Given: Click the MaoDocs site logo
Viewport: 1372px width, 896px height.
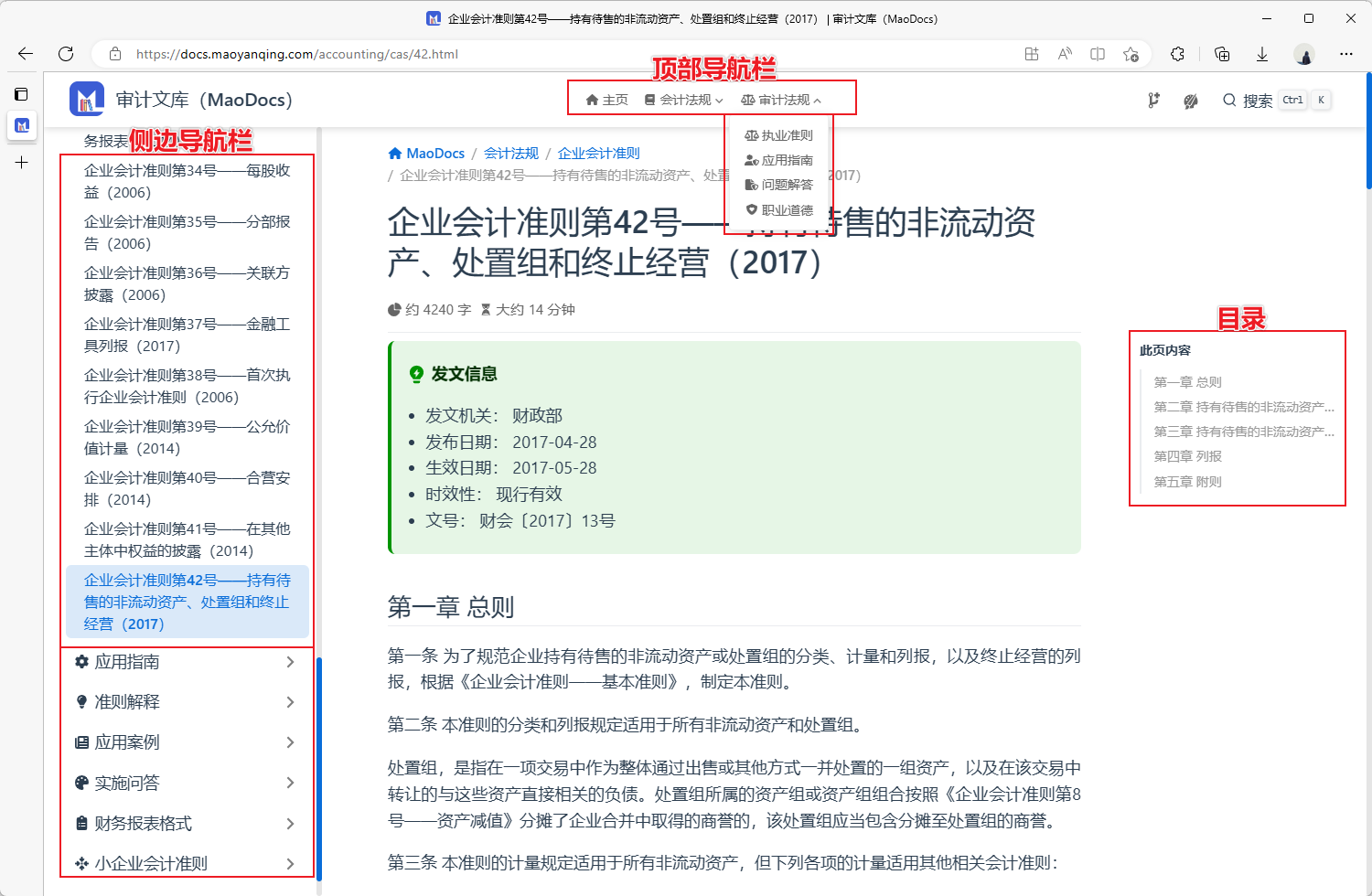Looking at the screenshot, I should pos(87,99).
